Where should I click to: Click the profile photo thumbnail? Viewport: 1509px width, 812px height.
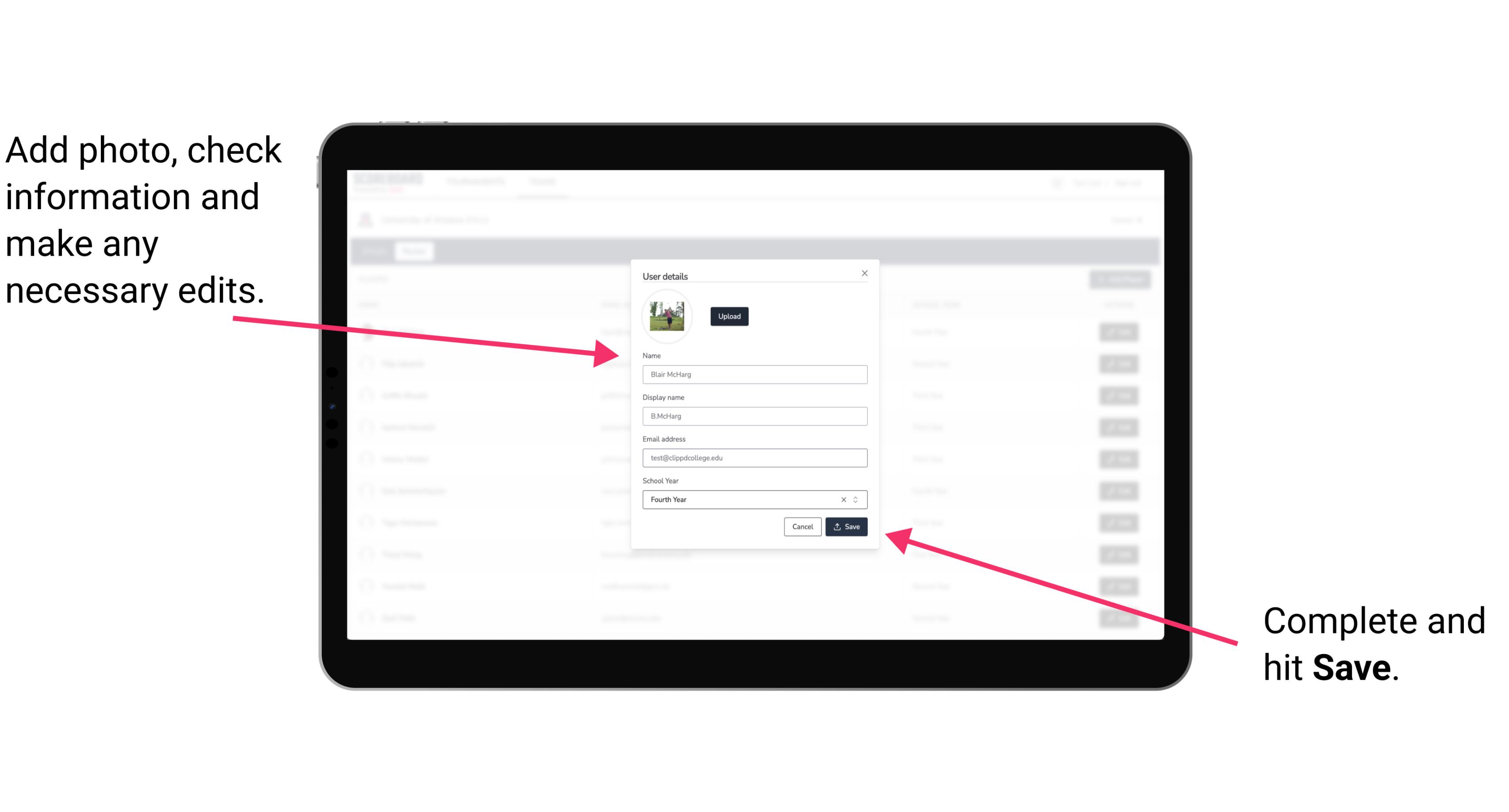[667, 316]
